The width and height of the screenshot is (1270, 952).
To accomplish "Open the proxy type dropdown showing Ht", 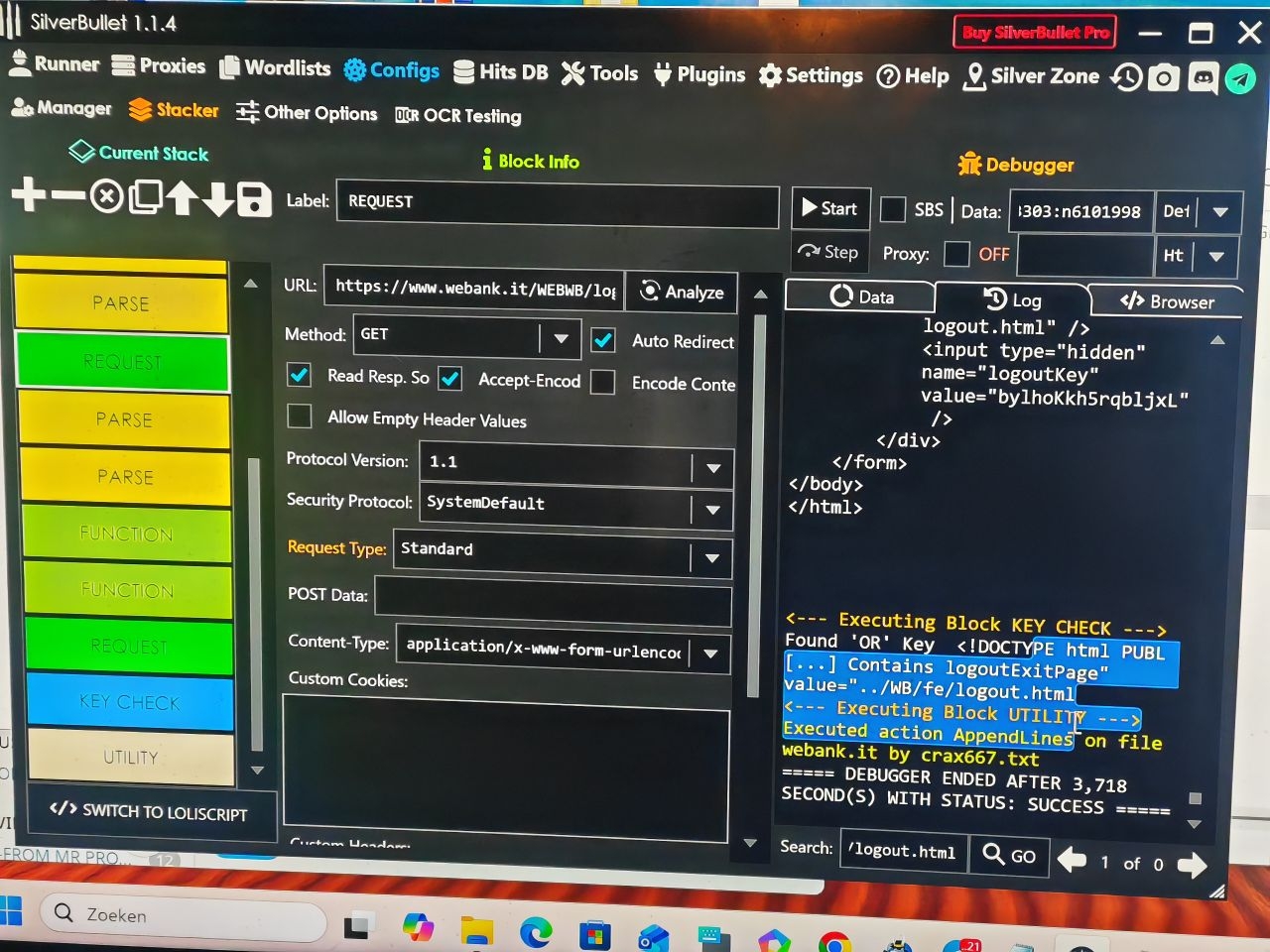I will pyautogui.click(x=1197, y=256).
